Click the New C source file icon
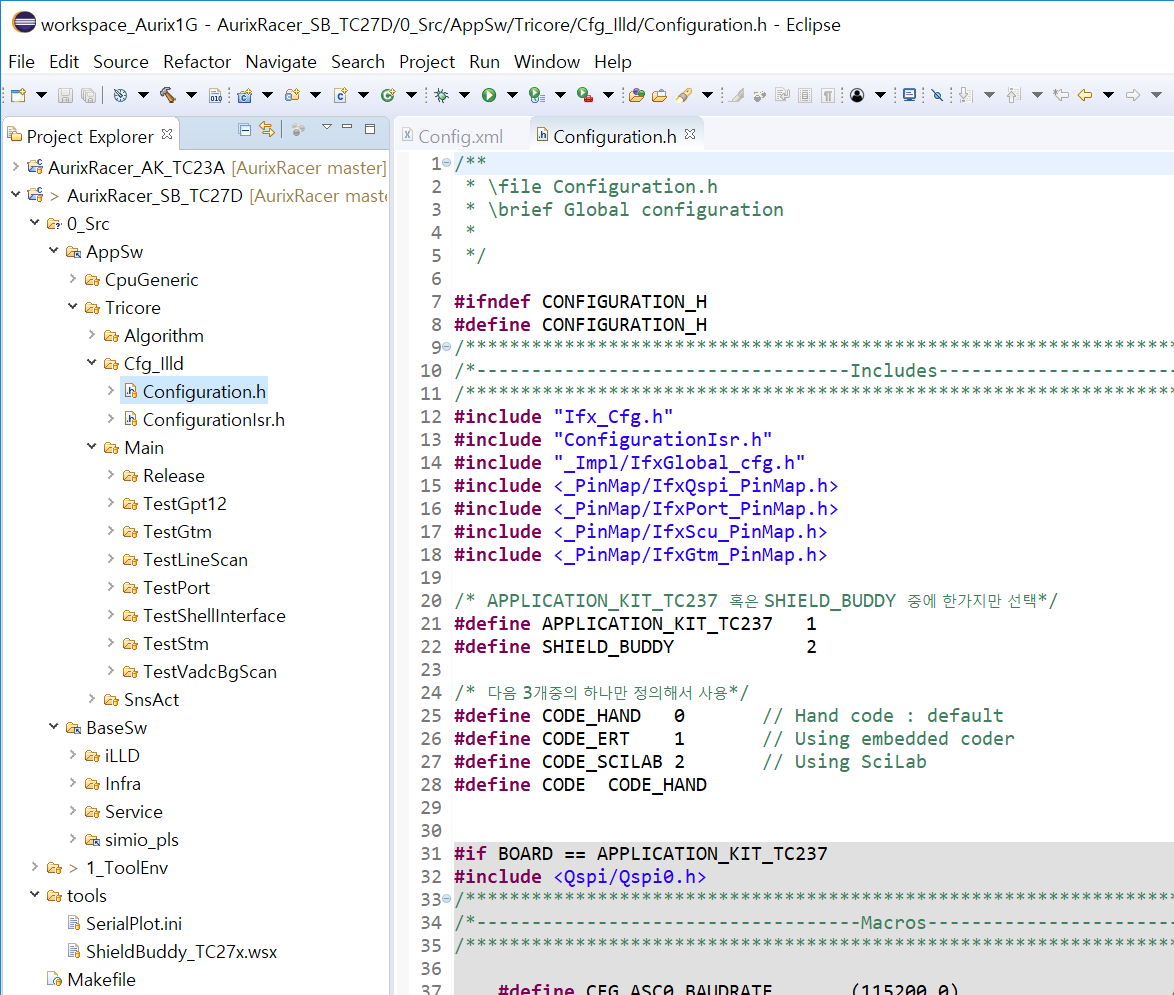The width and height of the screenshot is (1174, 995). point(340,95)
